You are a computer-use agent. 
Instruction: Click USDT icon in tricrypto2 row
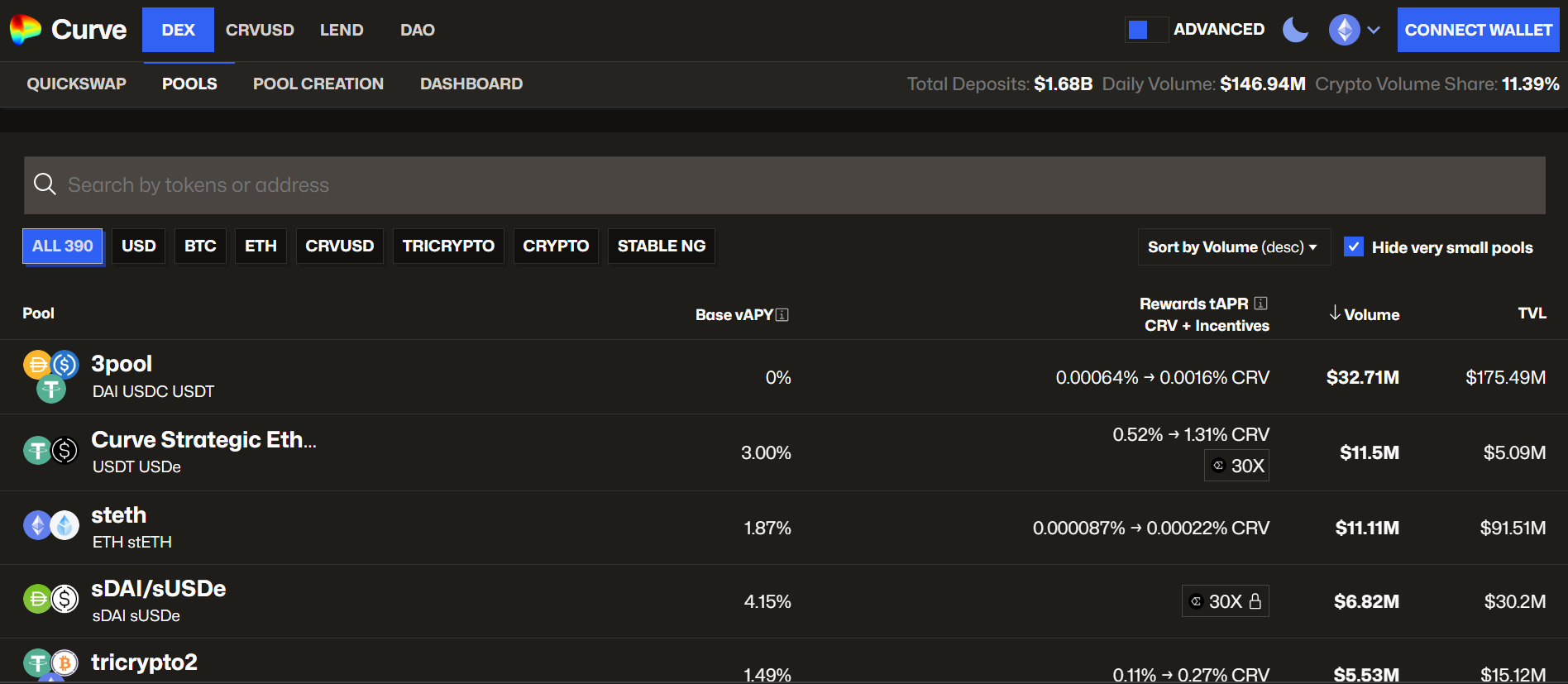37,662
